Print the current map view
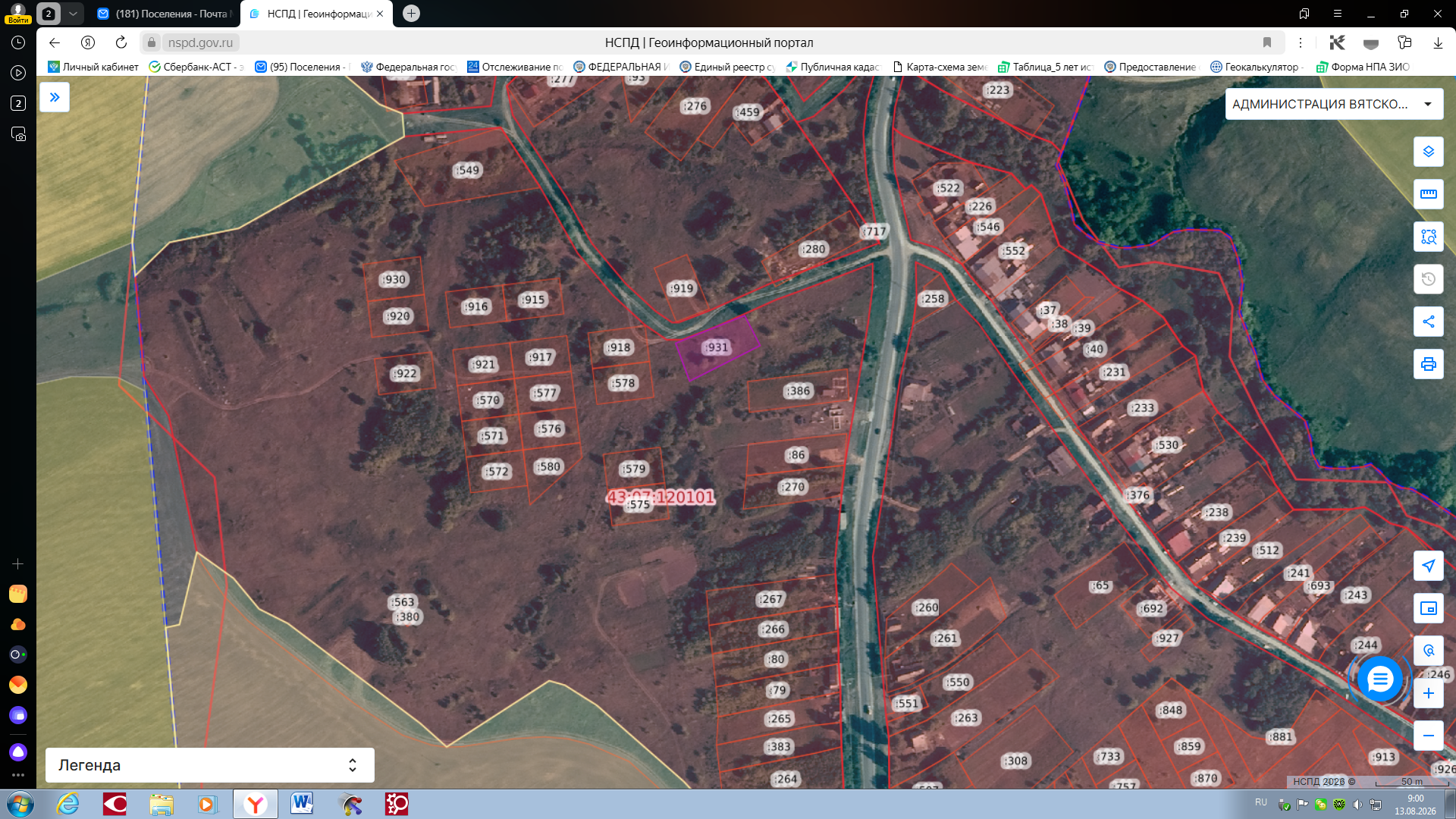The width and height of the screenshot is (1456, 819). pyautogui.click(x=1428, y=364)
